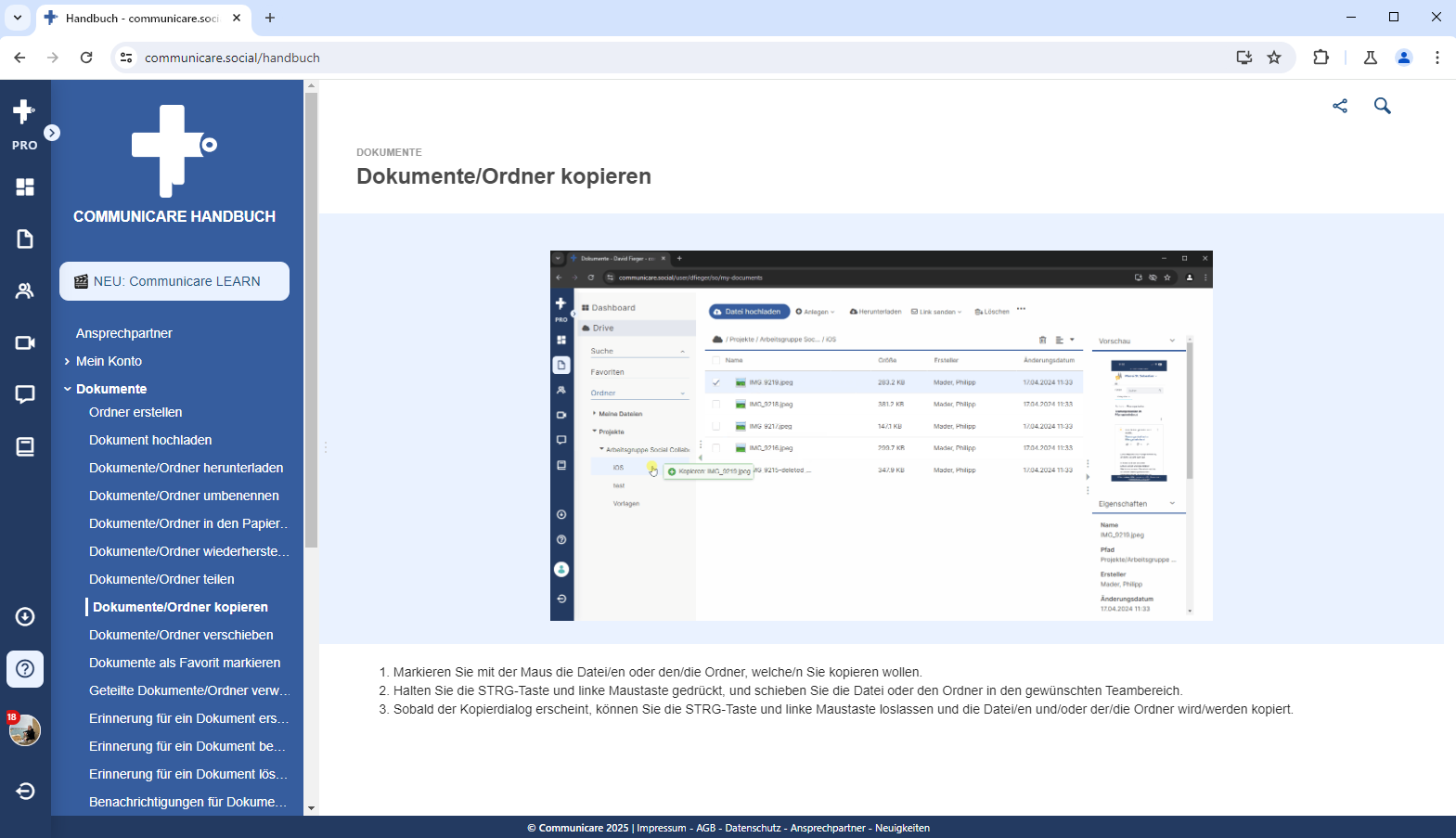Image resolution: width=1456 pixels, height=838 pixels.
Task: Open the browser extensions puzzle icon
Action: 1321,58
